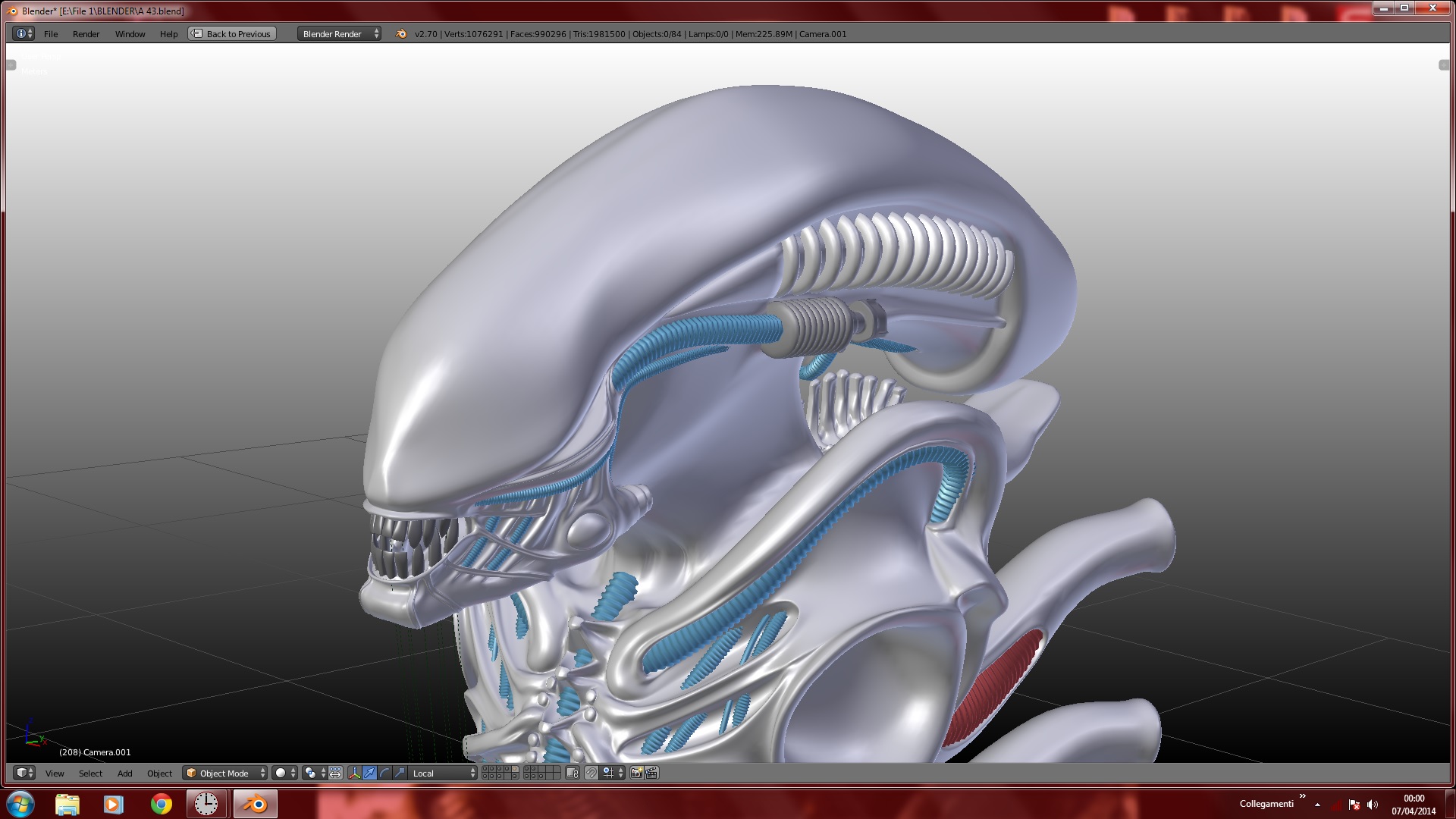Screen dimensions: 1456x819
Task: Open the Blender Render engine dropdown
Action: tap(339, 33)
